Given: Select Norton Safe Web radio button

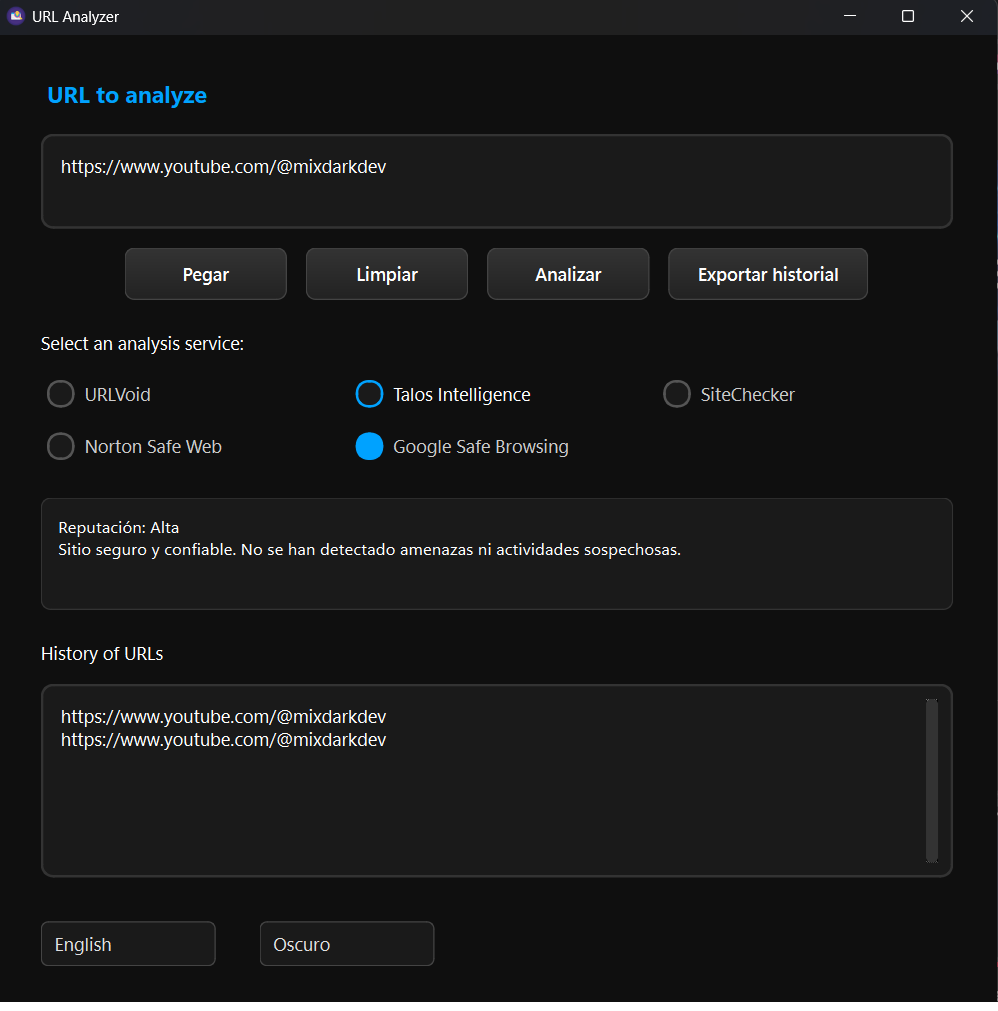Looking at the screenshot, I should click(x=61, y=447).
